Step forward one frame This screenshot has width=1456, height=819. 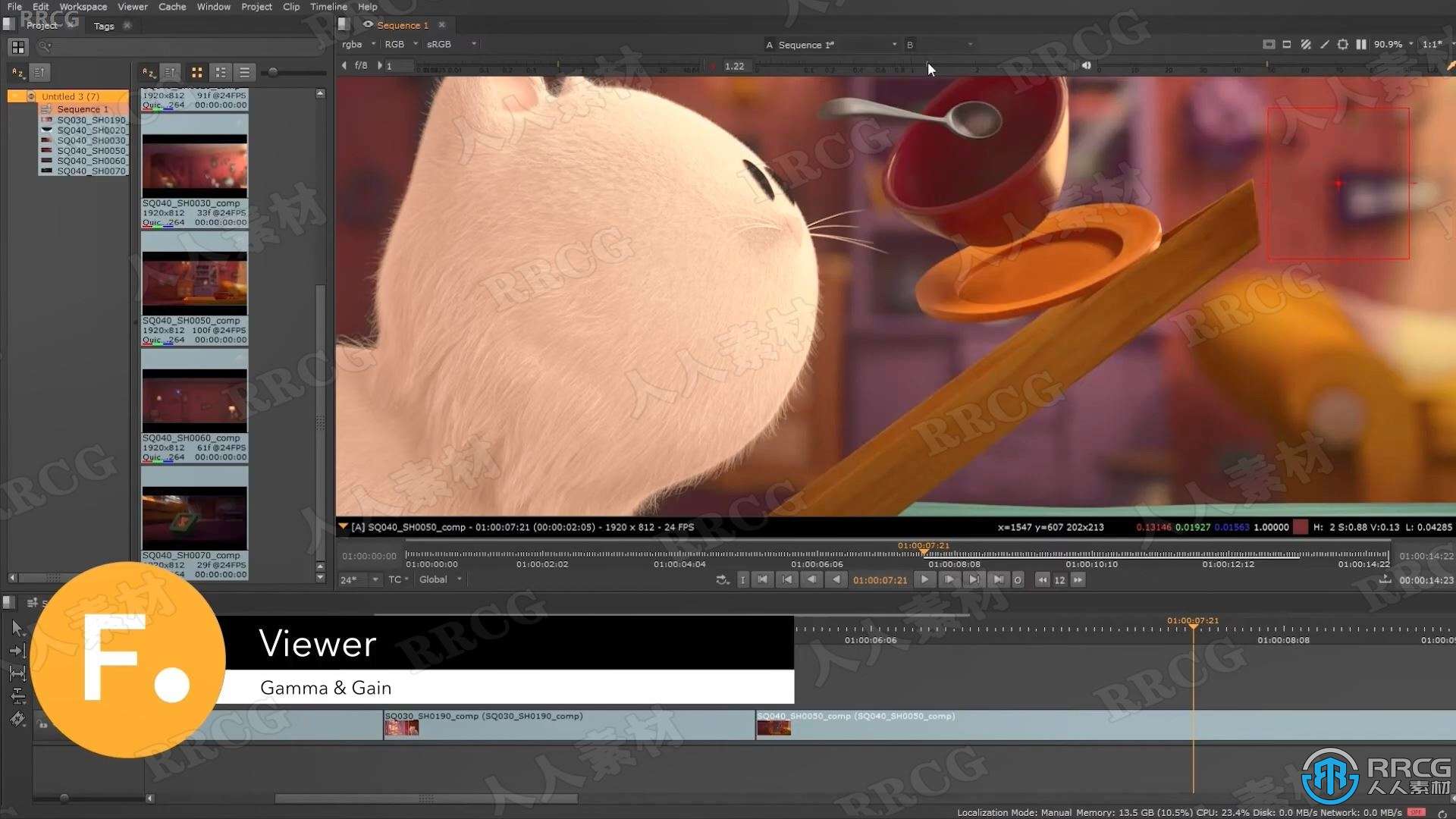(x=949, y=580)
